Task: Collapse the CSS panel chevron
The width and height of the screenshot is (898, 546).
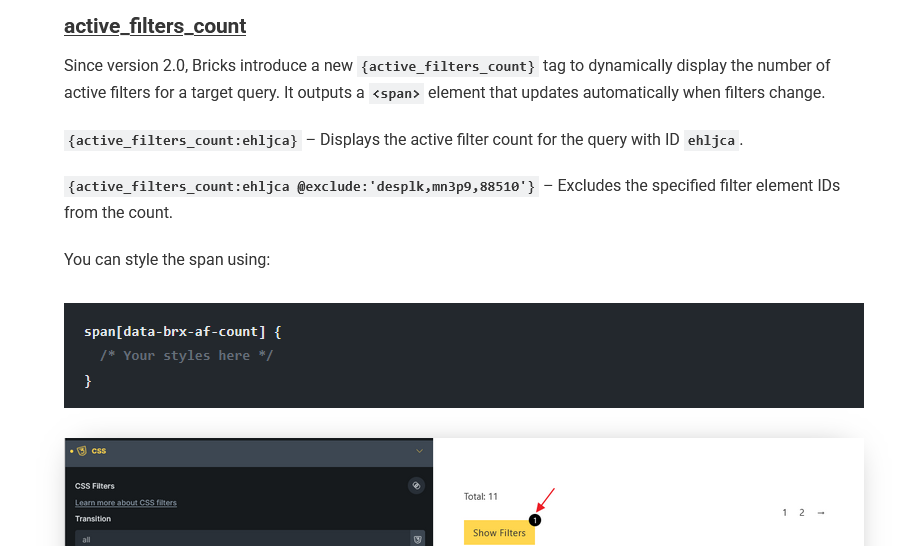Action: point(418,451)
